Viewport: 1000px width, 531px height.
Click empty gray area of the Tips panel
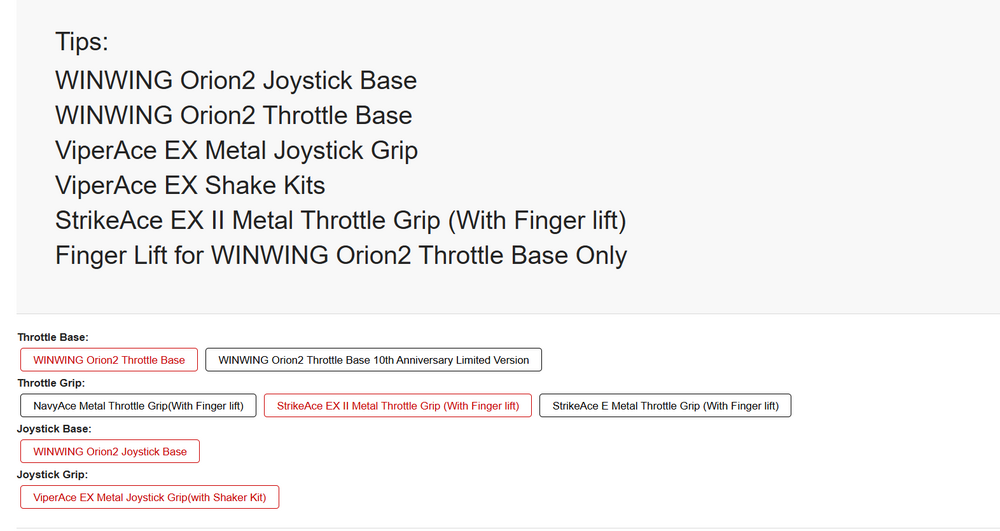(800, 150)
